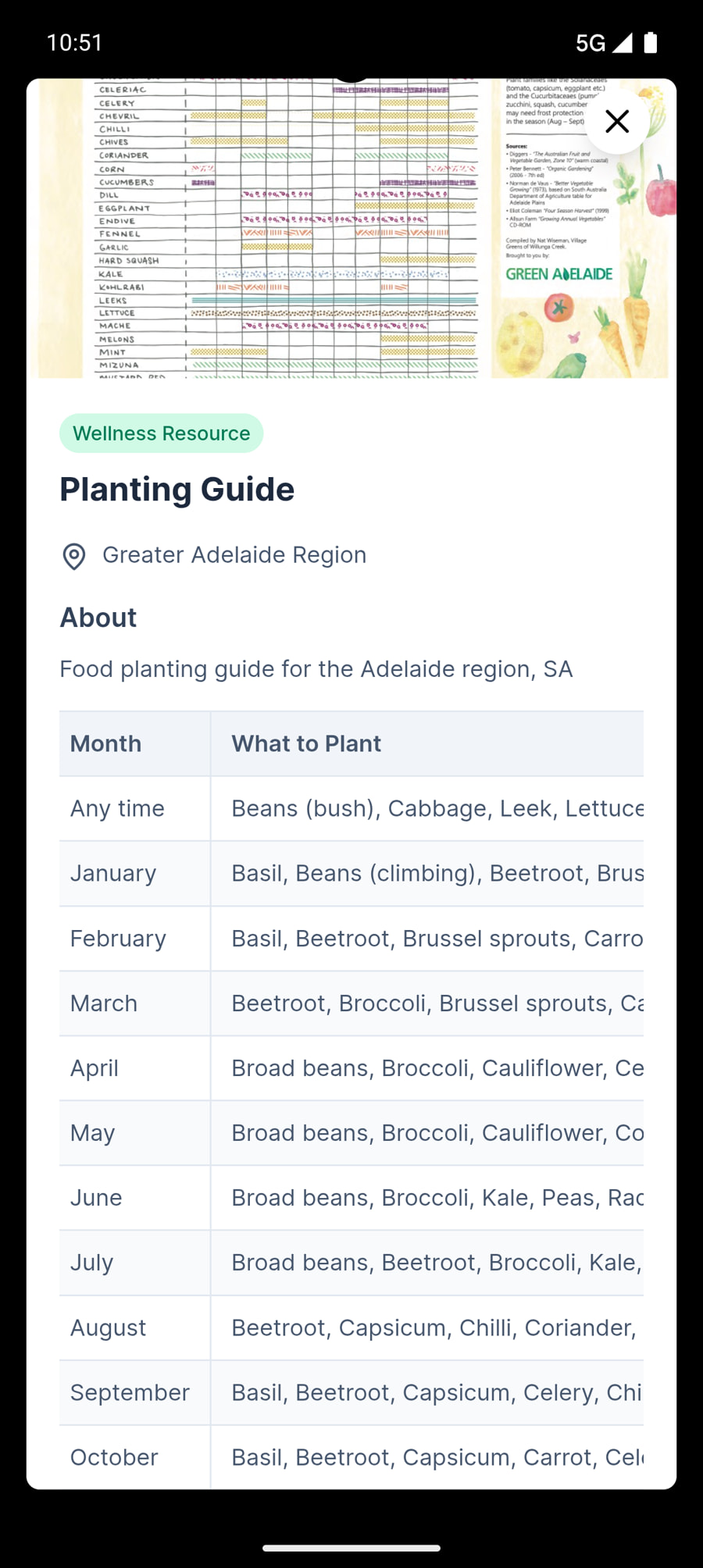Select the September month cell
Screen dimensions: 703x1568
click(x=130, y=1392)
